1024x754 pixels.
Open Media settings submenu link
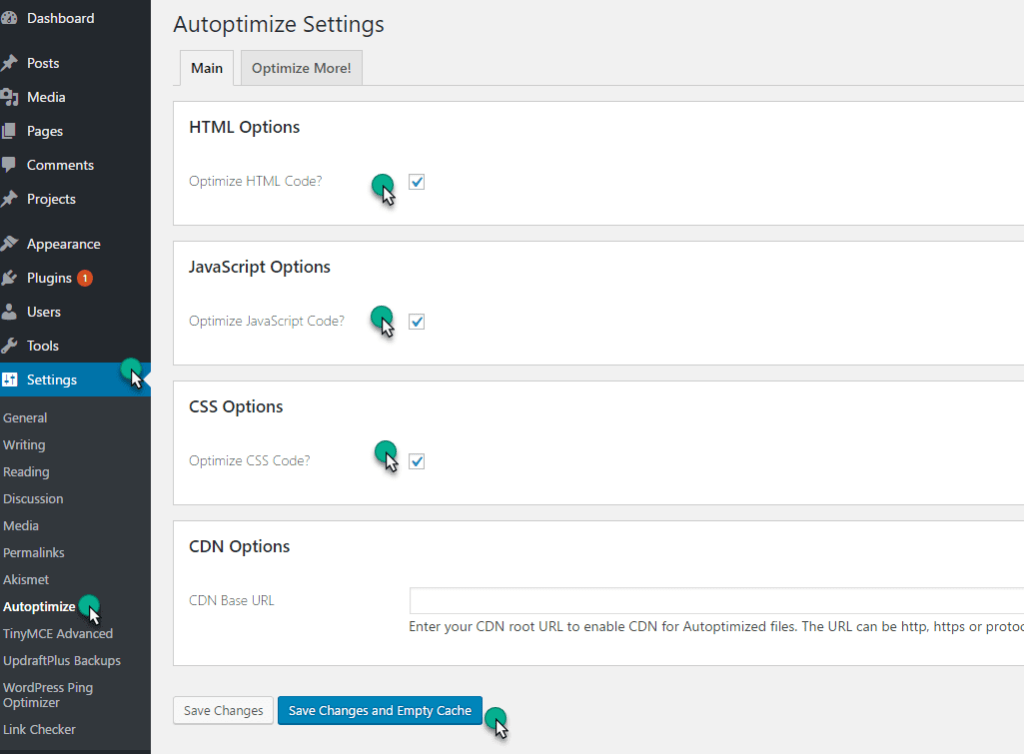21,526
